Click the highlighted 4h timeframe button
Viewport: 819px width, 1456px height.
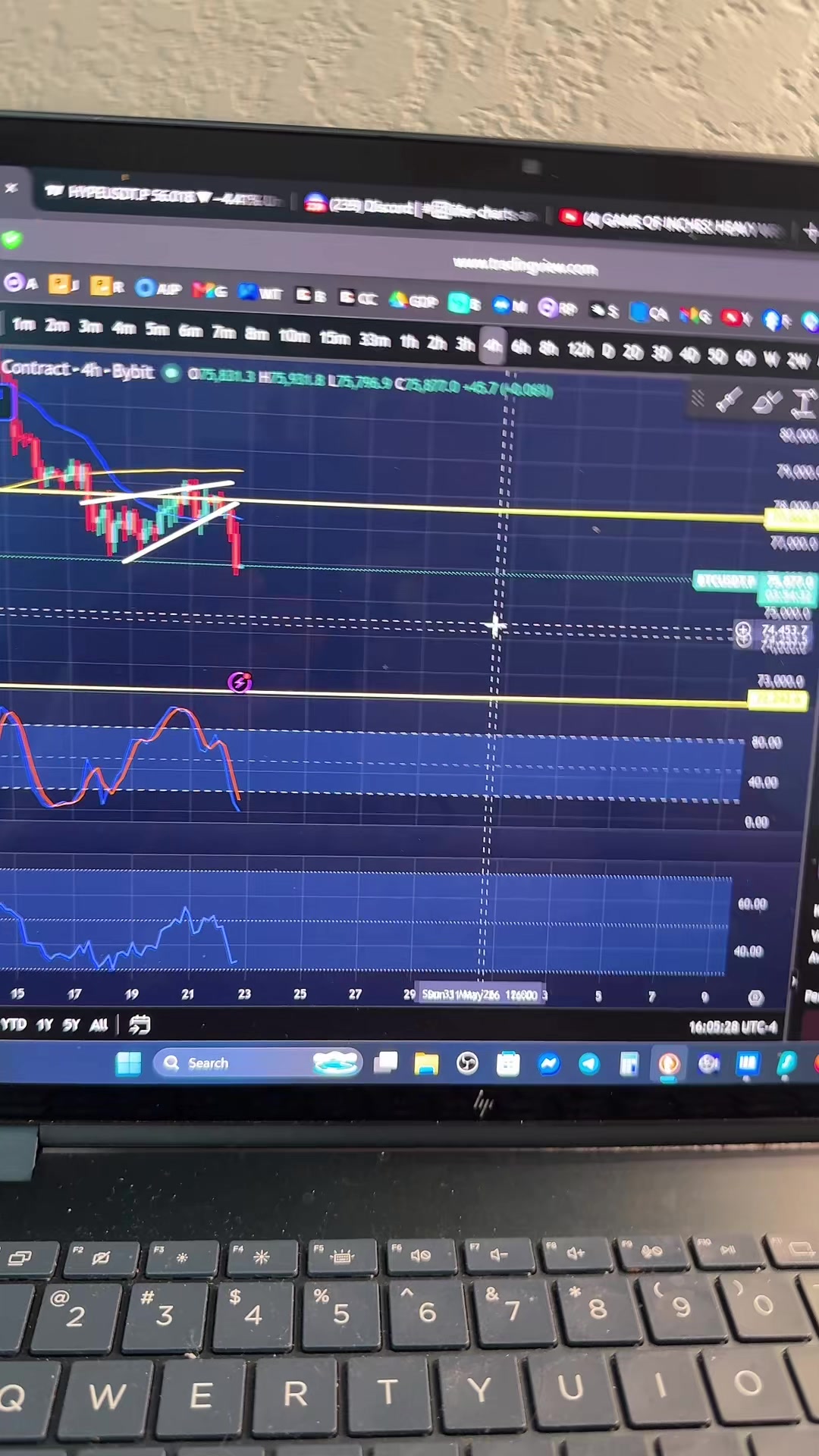(x=493, y=347)
